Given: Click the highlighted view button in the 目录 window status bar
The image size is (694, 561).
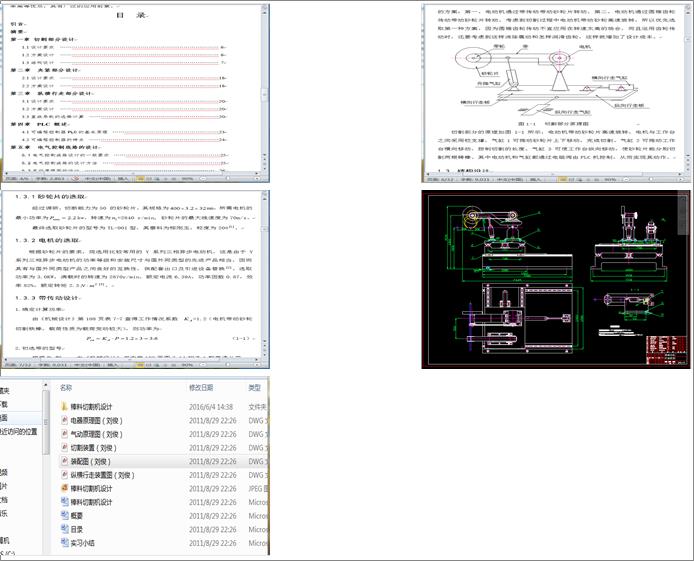Looking at the screenshot, I should point(140,179).
